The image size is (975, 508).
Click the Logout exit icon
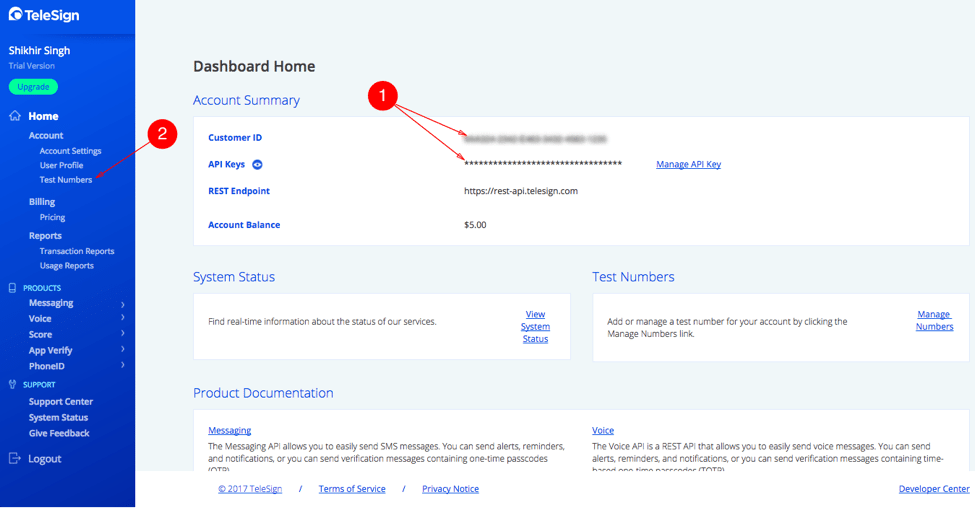tap(15, 458)
